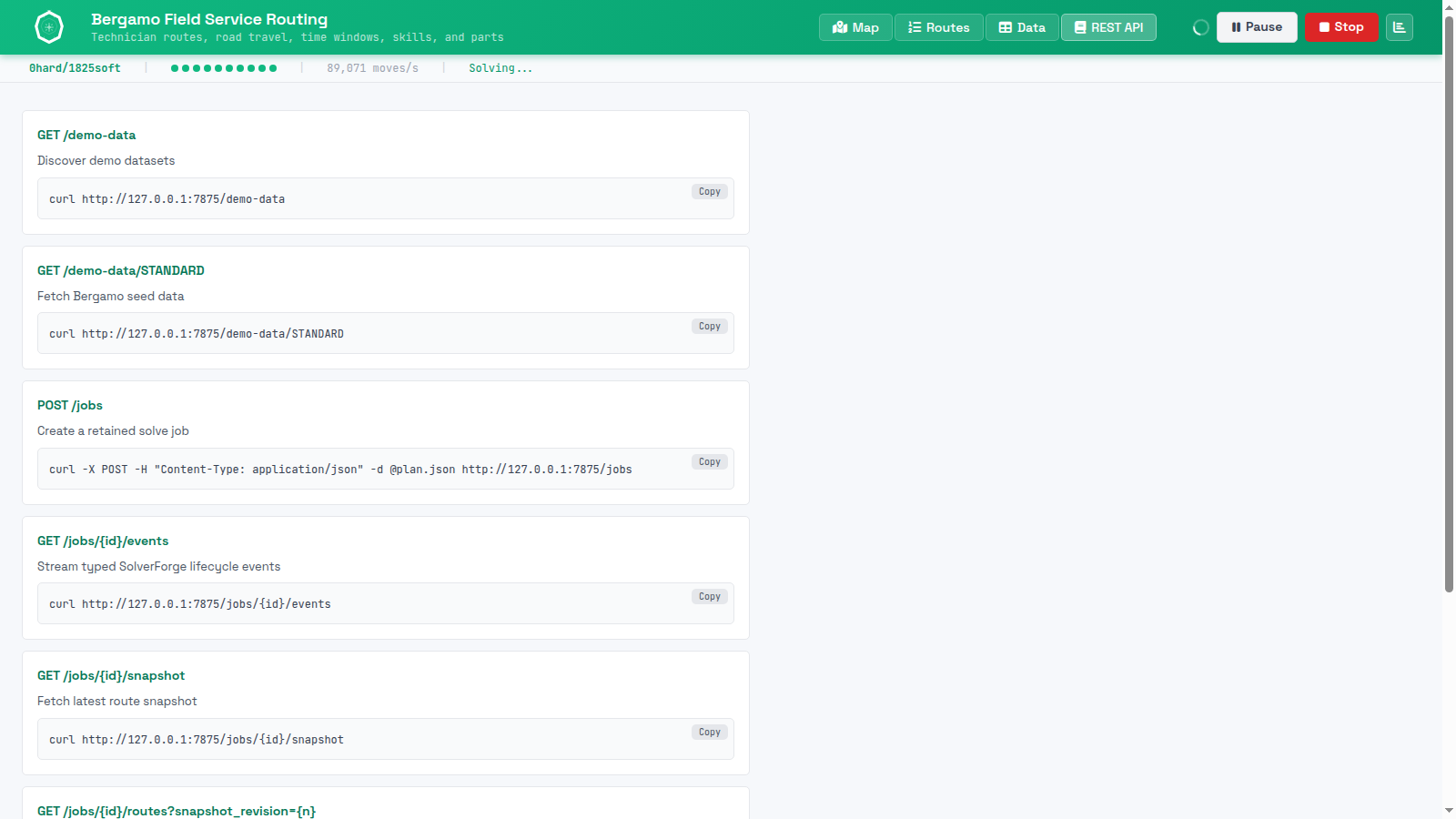The width and height of the screenshot is (1456, 819).
Task: Click the Solving... status text
Action: point(500,68)
